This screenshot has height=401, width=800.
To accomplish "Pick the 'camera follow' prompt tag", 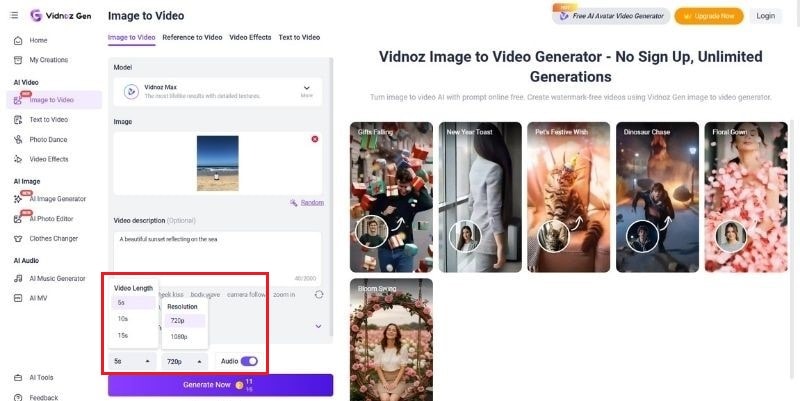I will pos(246,295).
